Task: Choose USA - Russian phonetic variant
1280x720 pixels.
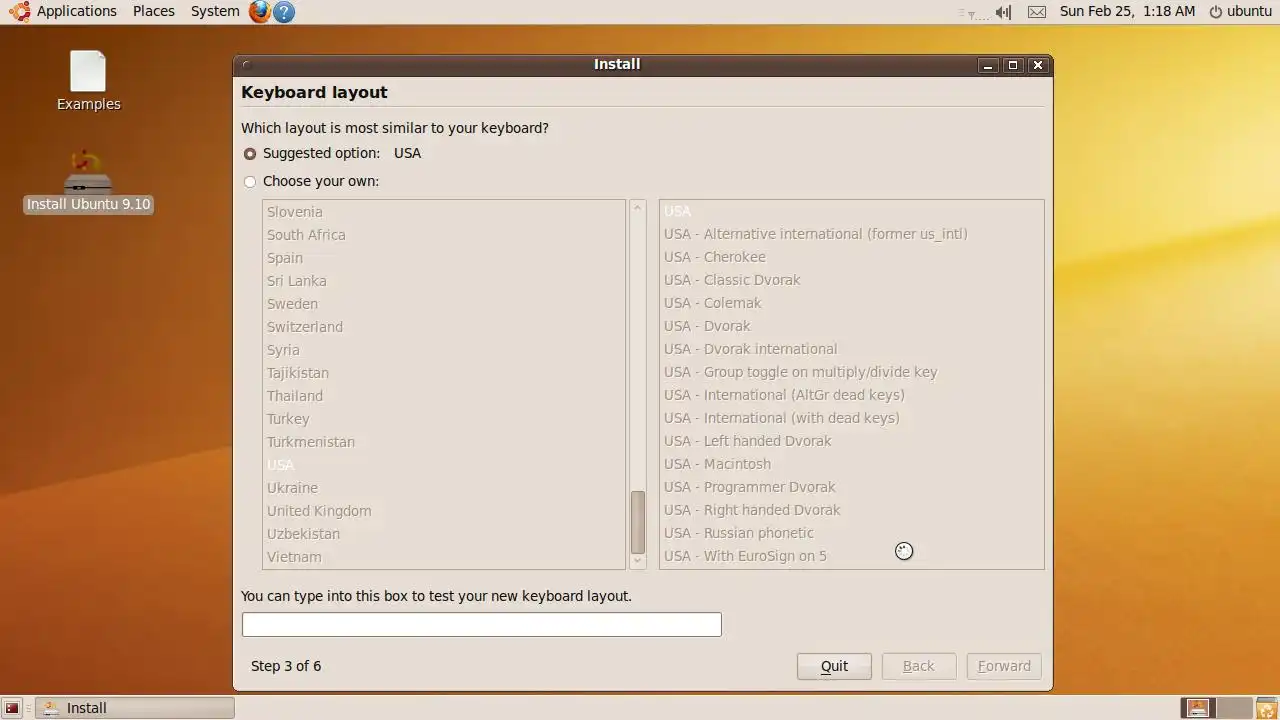Action: point(852,533)
